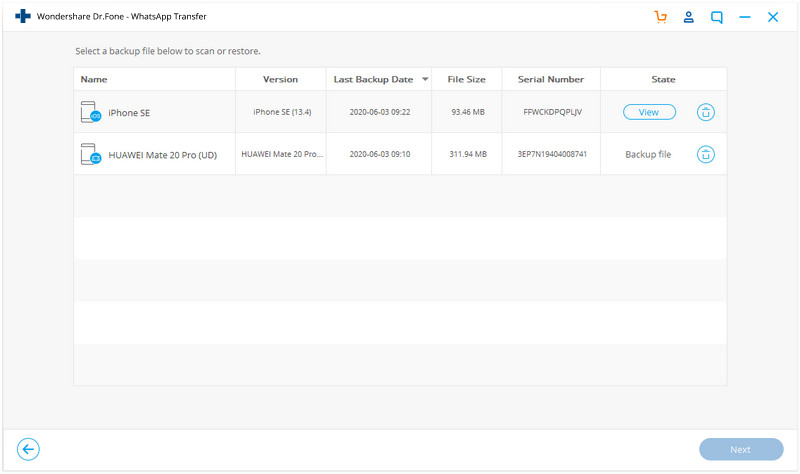
Task: Open the feedback chat icon
Action: click(717, 17)
